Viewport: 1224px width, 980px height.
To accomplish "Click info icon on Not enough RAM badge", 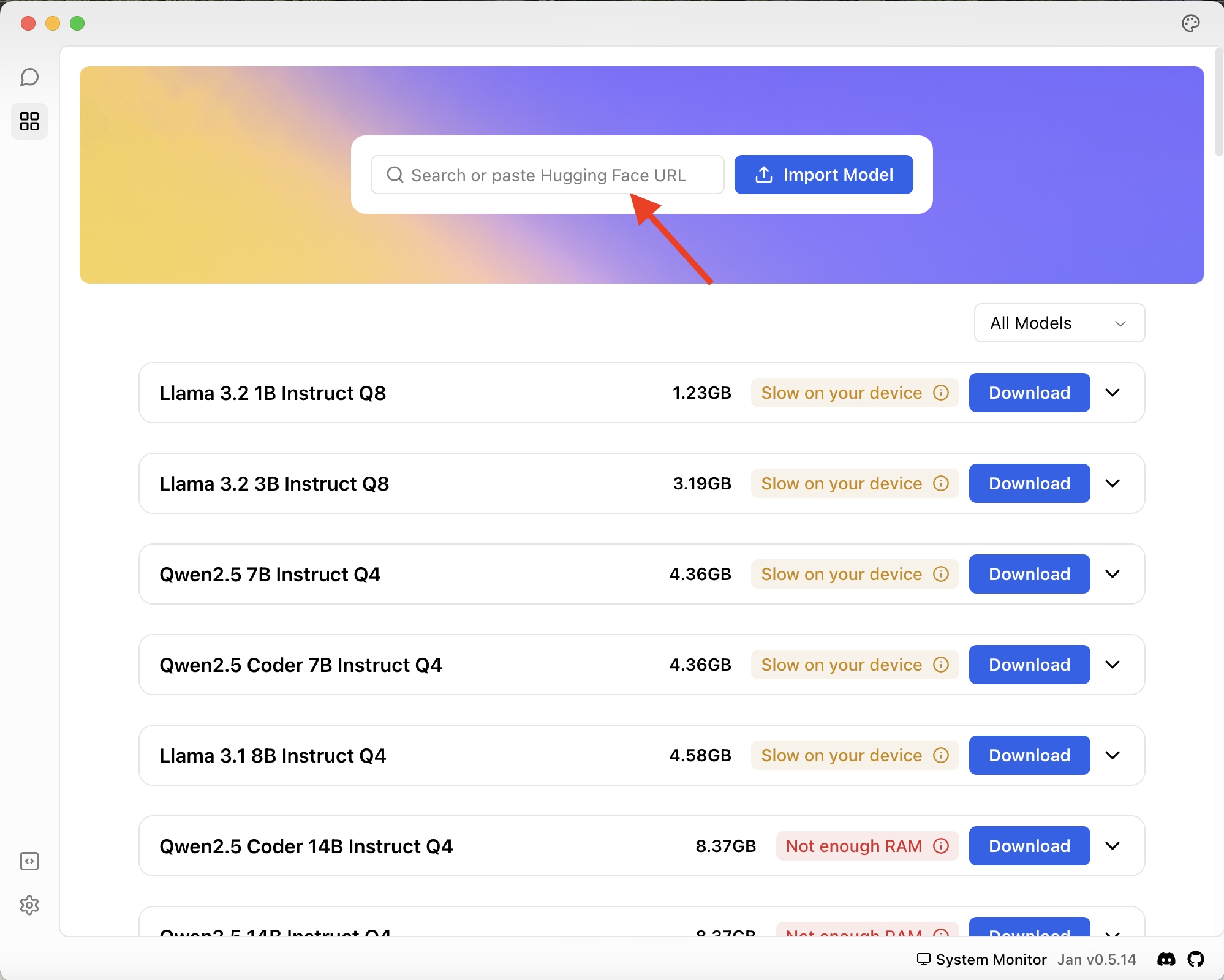I will coord(941,846).
